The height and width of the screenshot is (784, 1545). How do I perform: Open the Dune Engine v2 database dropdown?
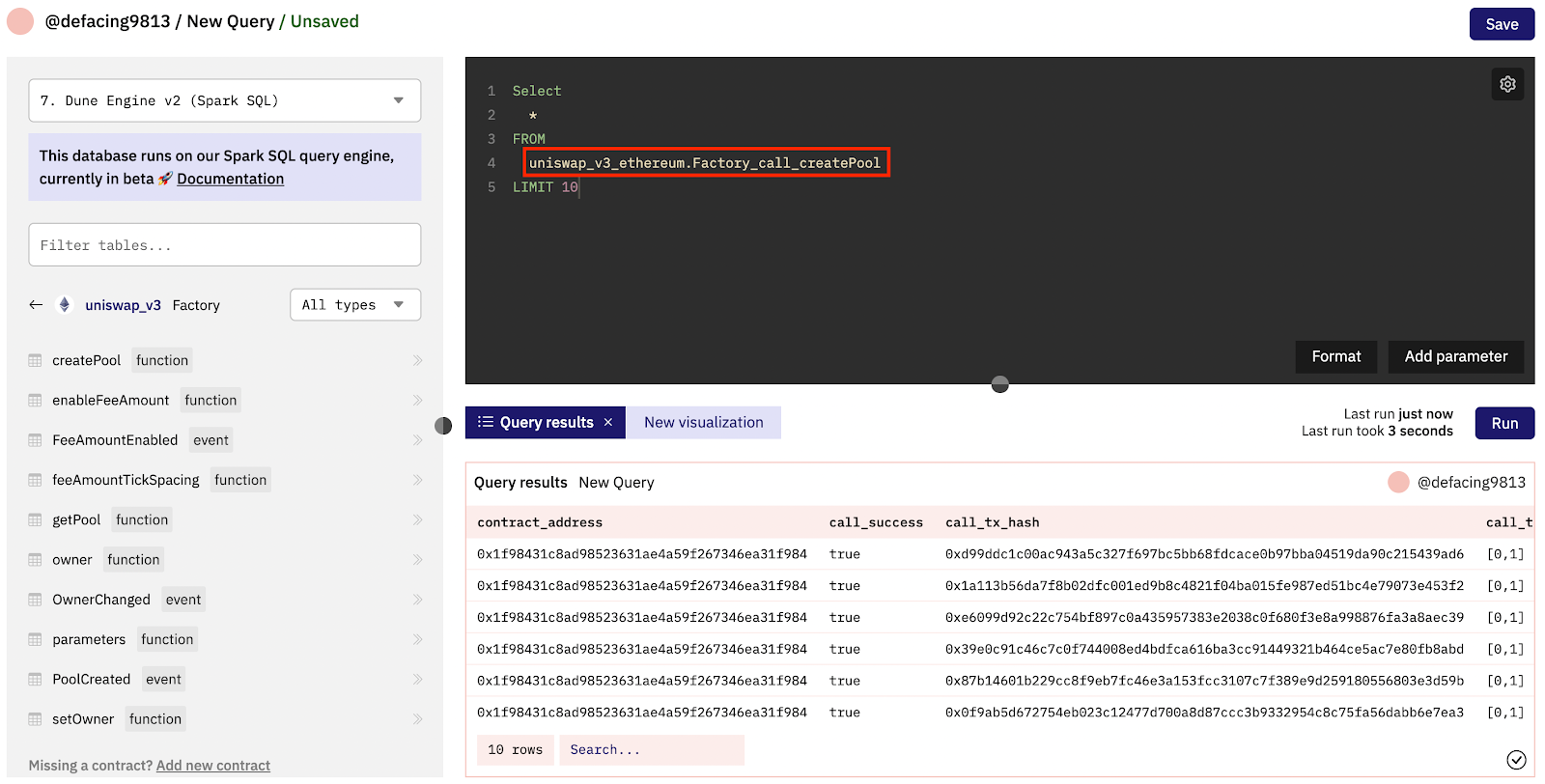click(224, 100)
